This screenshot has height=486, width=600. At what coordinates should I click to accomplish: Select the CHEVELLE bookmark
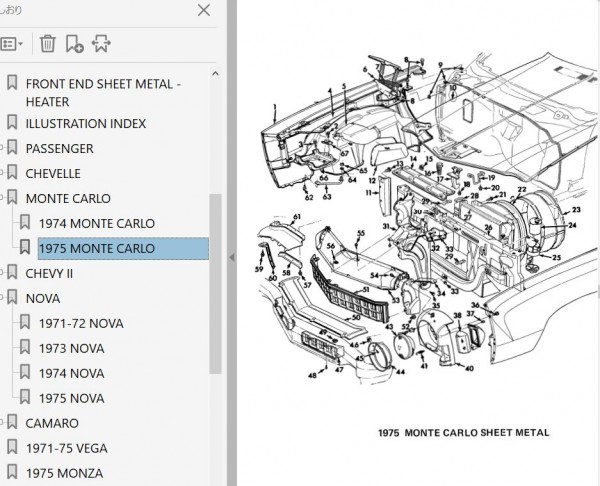pyautogui.click(x=53, y=173)
